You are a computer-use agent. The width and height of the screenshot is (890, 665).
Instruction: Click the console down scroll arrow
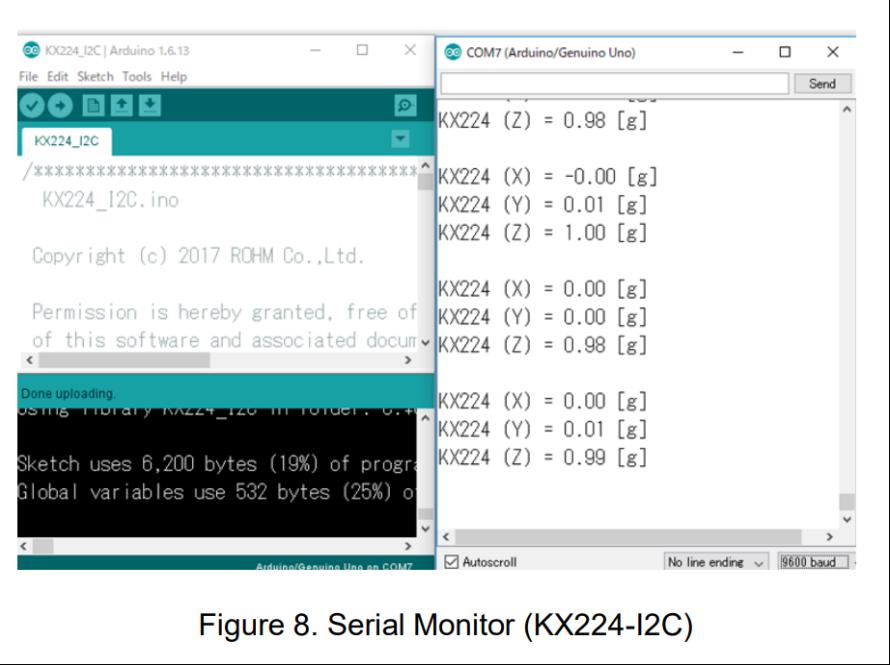click(x=425, y=529)
